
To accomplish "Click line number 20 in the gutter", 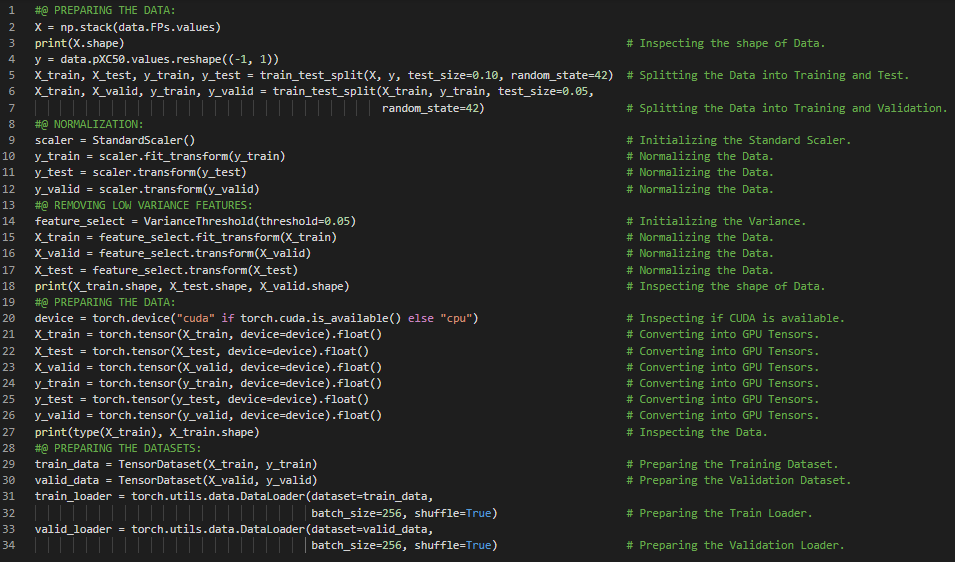I will click(x=10, y=318).
